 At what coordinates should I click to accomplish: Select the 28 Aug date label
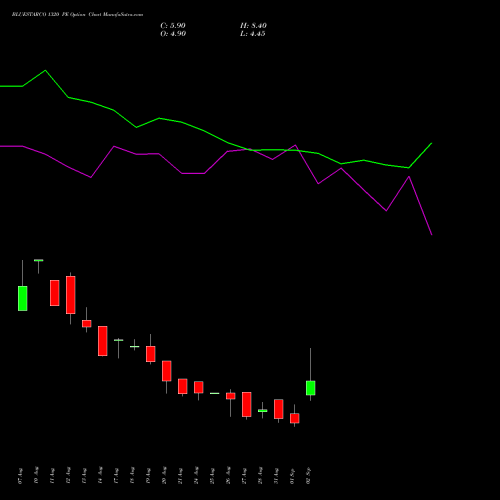point(260,475)
